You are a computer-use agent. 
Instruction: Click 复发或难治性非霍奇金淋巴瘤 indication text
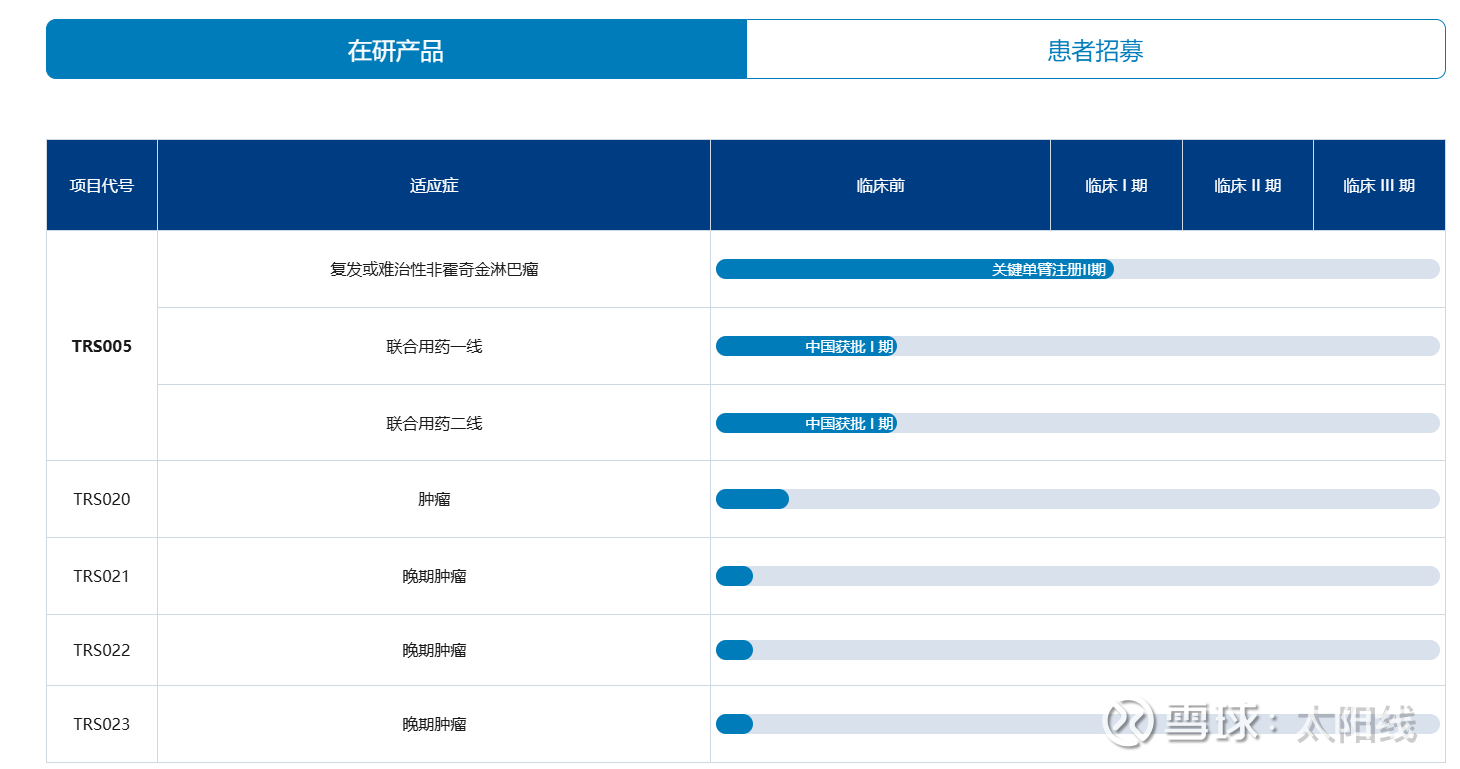coord(434,269)
